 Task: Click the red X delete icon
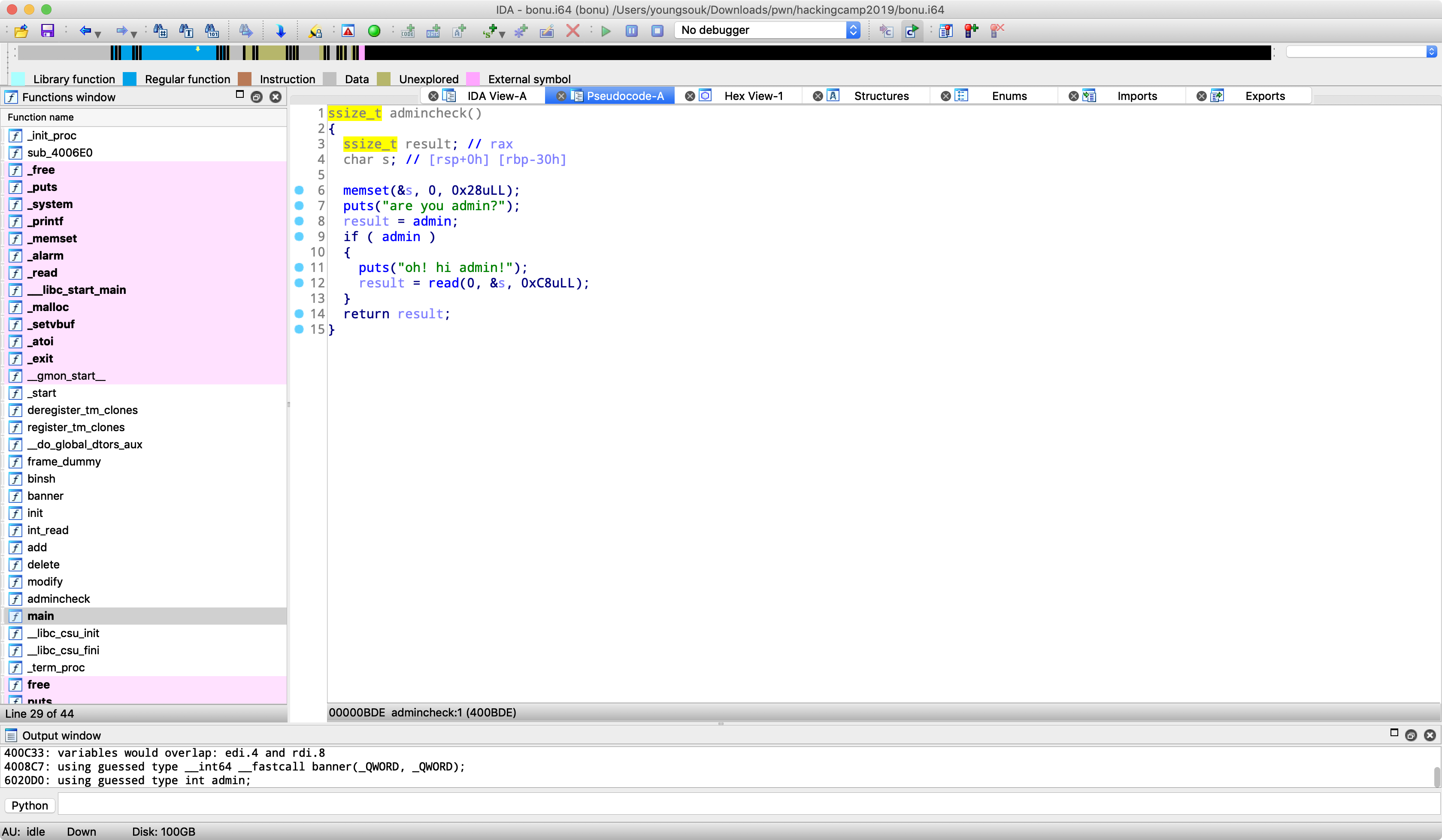coord(573,31)
